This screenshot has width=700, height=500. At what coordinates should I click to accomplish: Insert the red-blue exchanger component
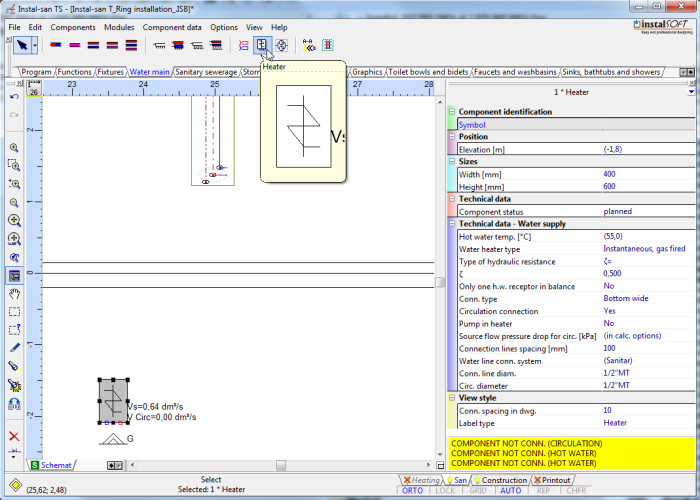[243, 45]
